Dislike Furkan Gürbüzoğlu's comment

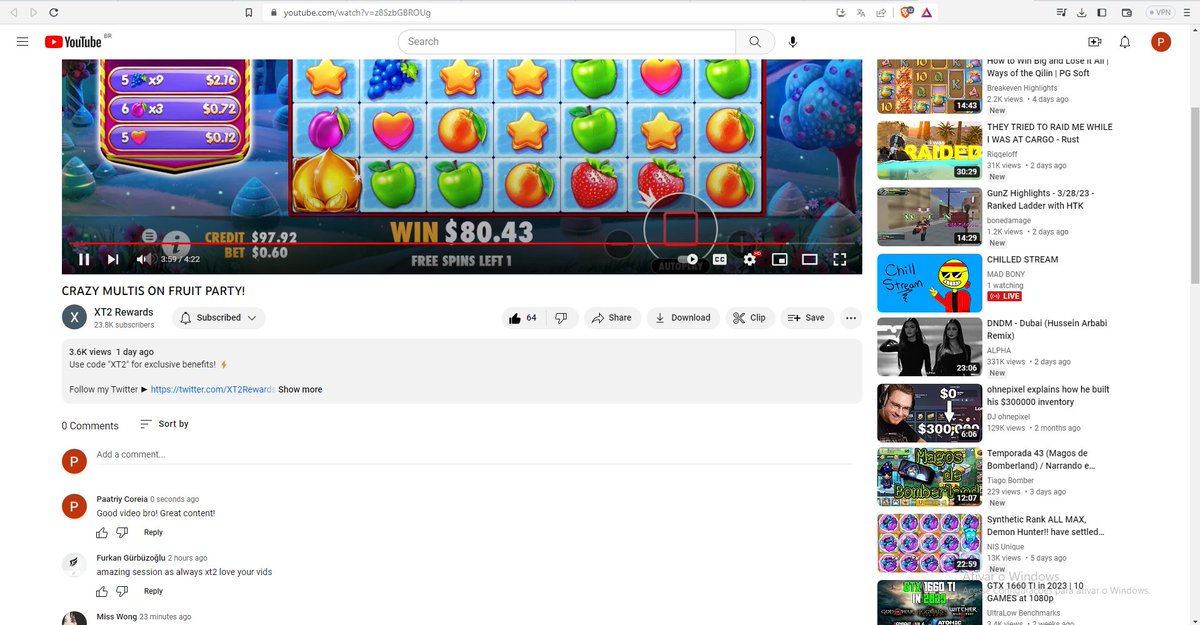tap(122, 592)
